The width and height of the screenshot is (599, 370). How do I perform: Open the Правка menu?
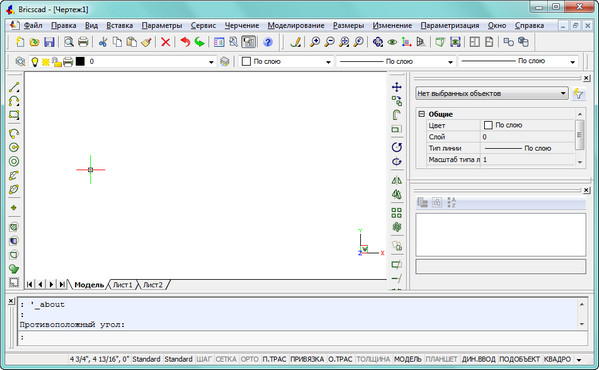coord(63,26)
